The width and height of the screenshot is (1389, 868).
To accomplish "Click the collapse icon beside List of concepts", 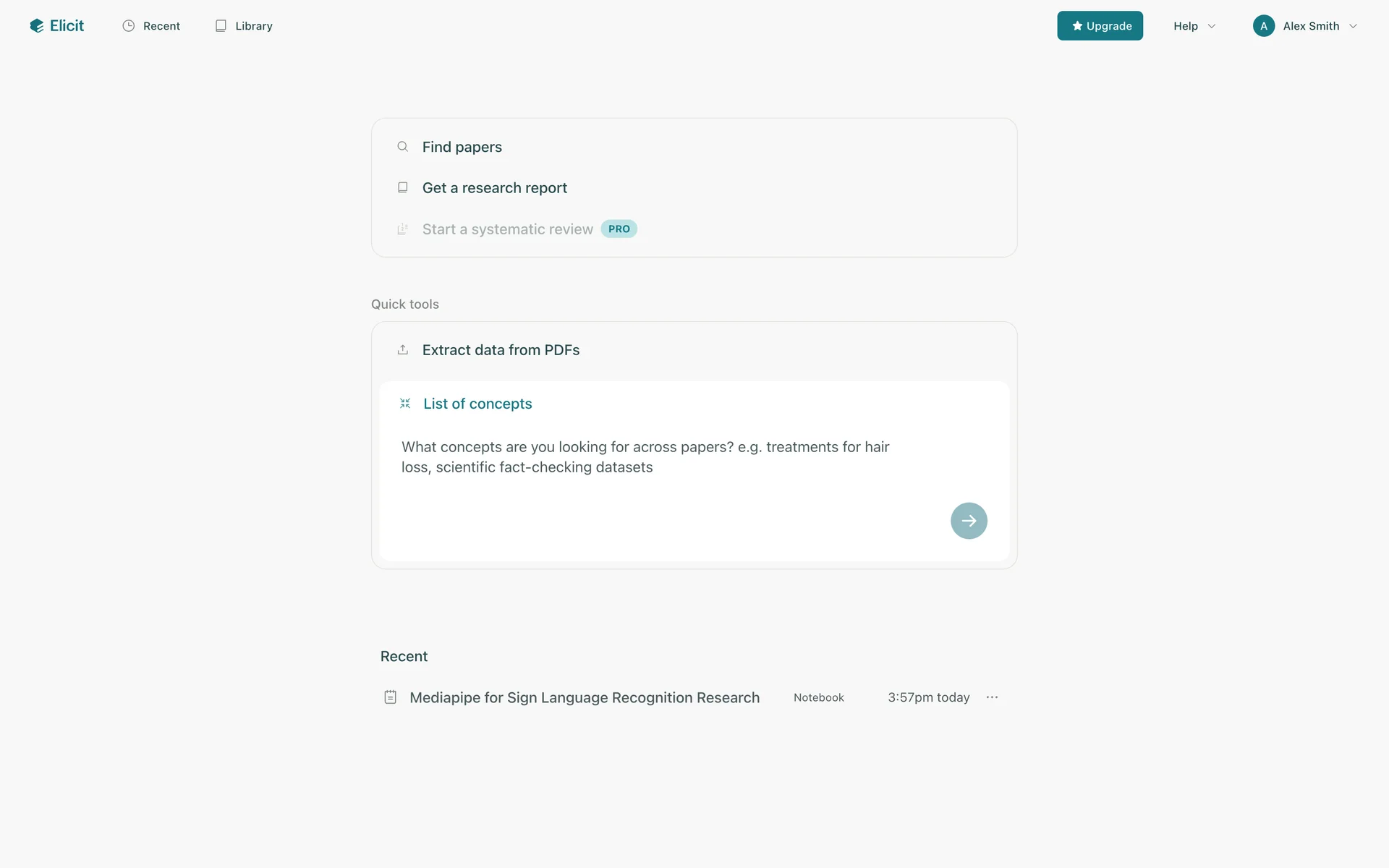I will [405, 404].
